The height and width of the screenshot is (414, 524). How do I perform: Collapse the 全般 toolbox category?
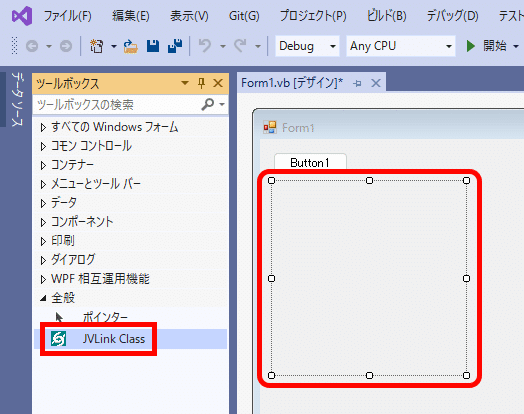pyautogui.click(x=43, y=298)
